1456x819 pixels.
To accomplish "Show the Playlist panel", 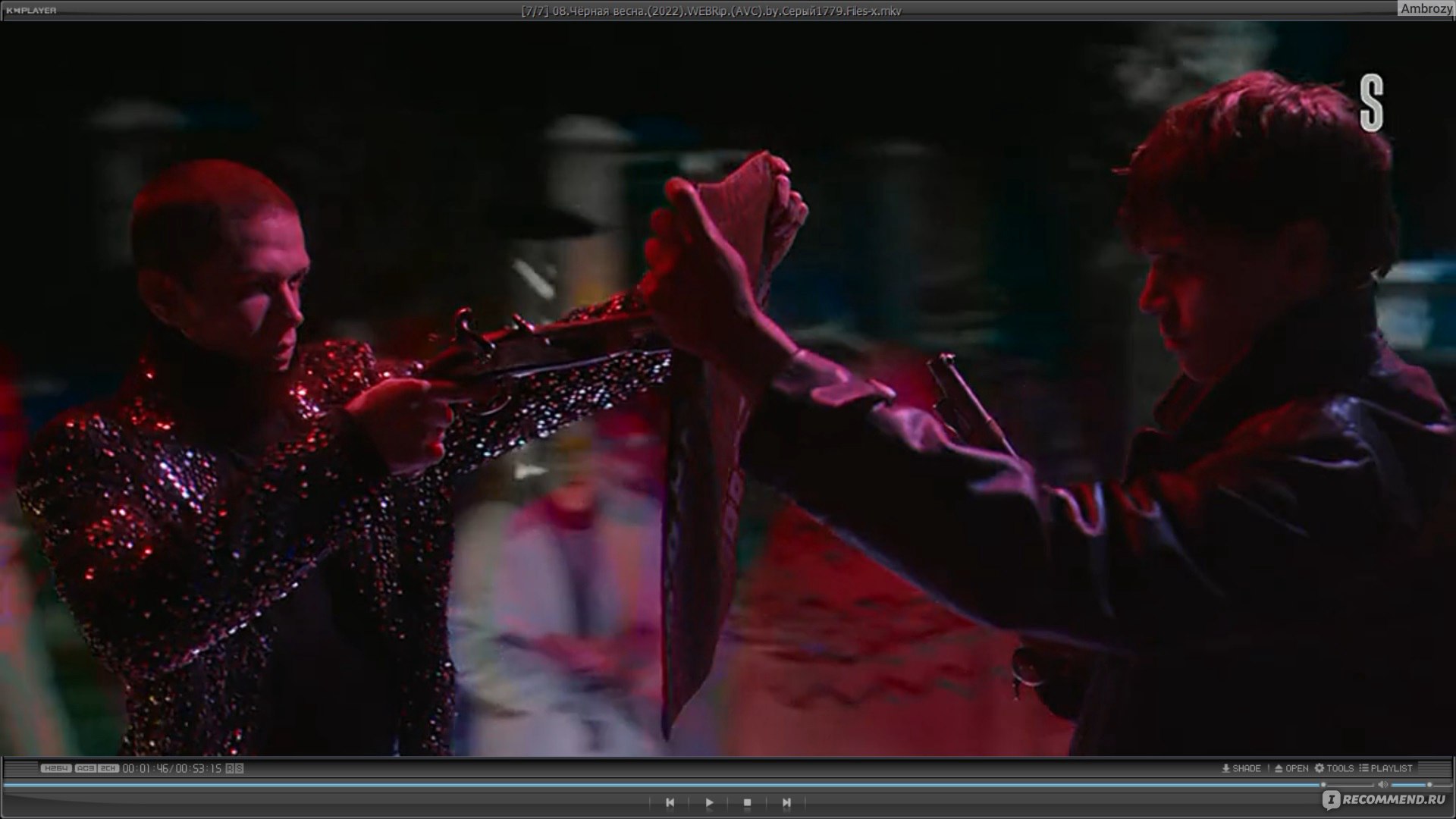I will point(1385,768).
